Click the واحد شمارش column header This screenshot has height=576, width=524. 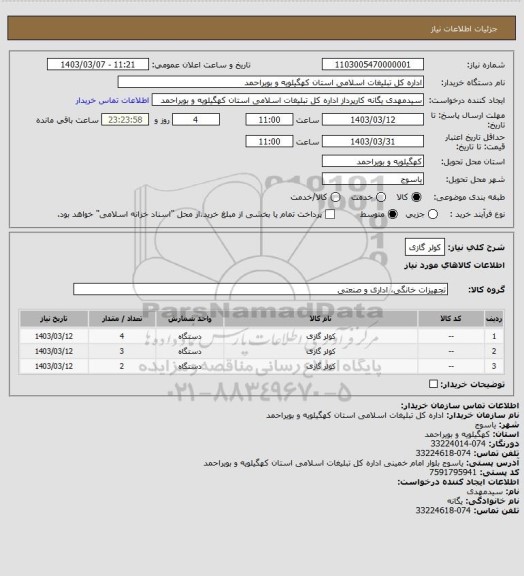click(x=190, y=318)
